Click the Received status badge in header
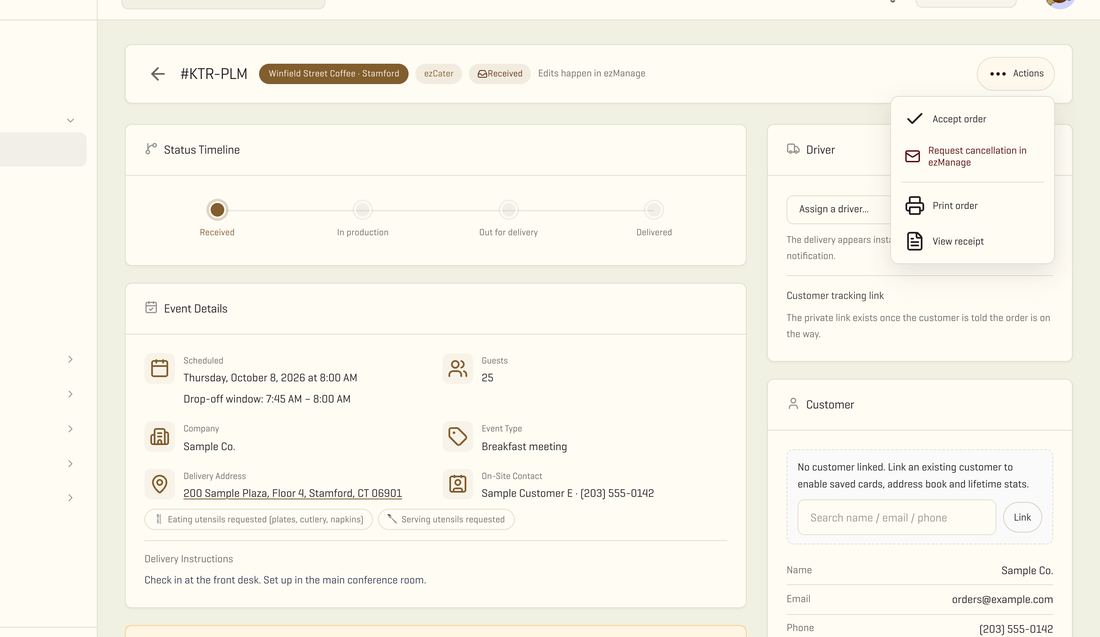1100x637 pixels. coord(499,74)
